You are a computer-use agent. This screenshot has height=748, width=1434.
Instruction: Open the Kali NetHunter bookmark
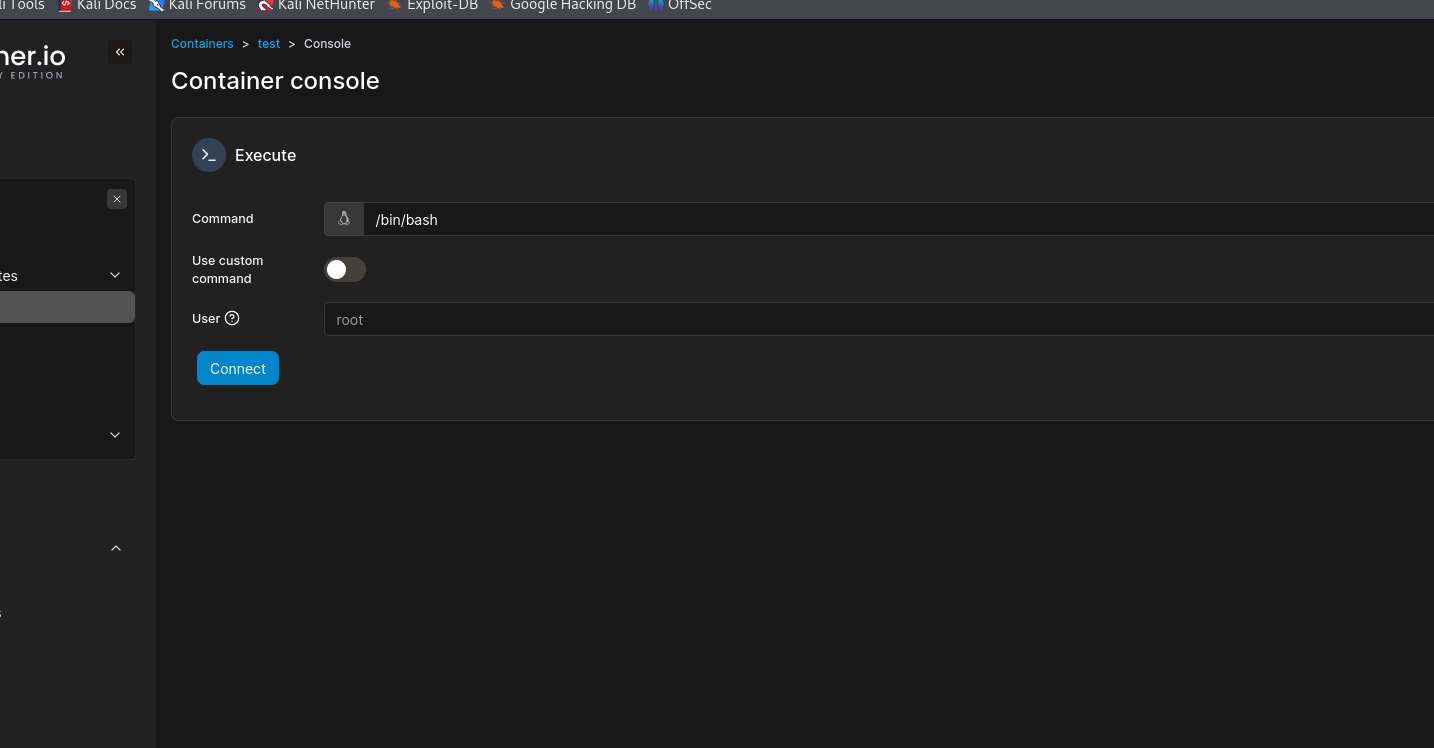click(x=316, y=5)
